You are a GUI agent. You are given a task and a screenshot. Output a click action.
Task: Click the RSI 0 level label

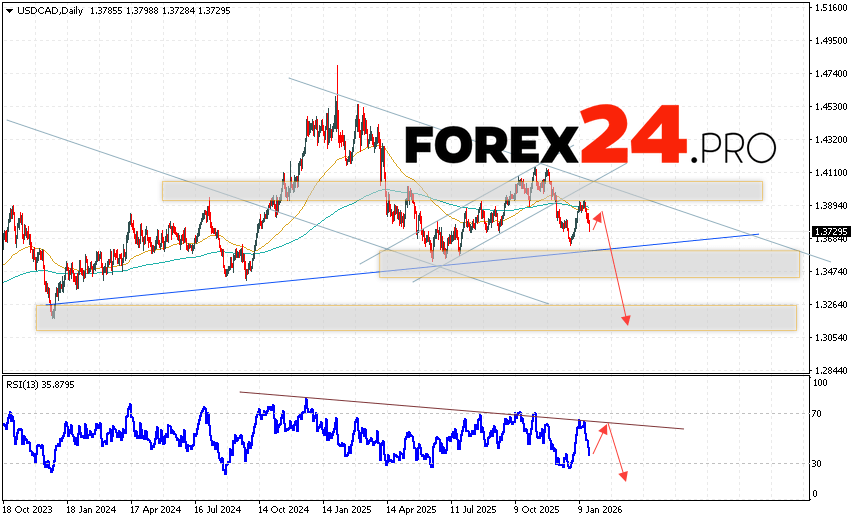[x=815, y=494]
